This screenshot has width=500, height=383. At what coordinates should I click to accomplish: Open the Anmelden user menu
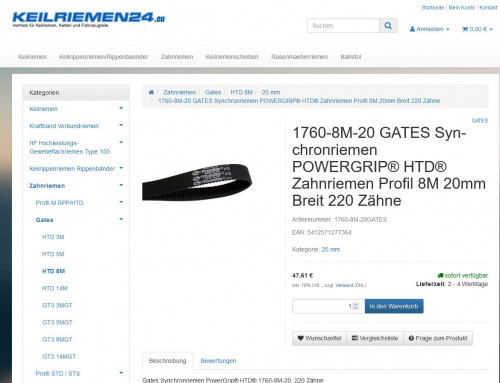tap(429, 29)
